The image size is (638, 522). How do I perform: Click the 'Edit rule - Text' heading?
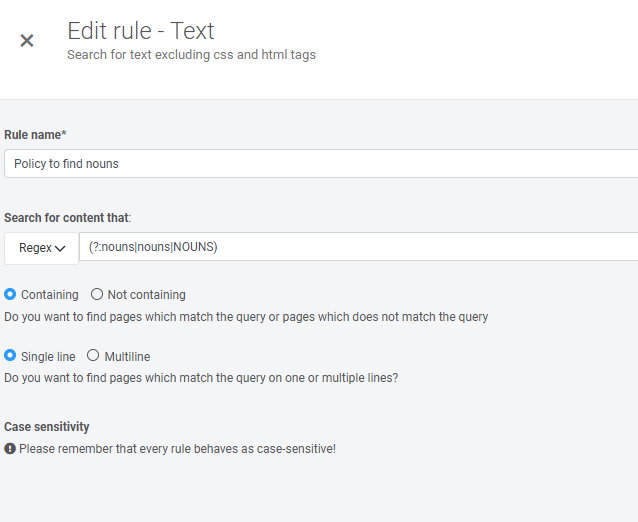point(141,31)
